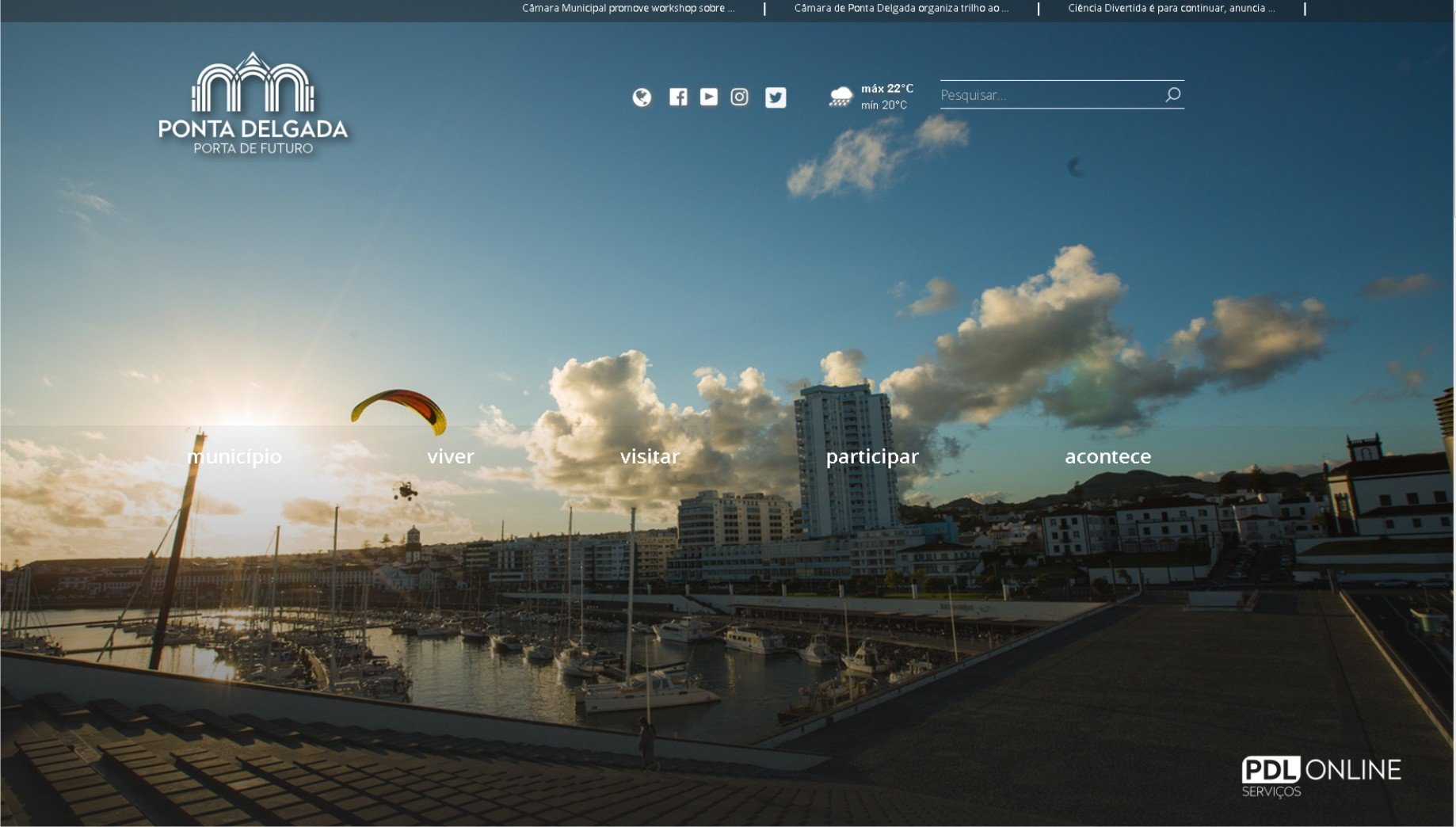This screenshot has width=1456, height=827.
Task: Click the Ponta Delgada arches logo
Action: point(253,83)
